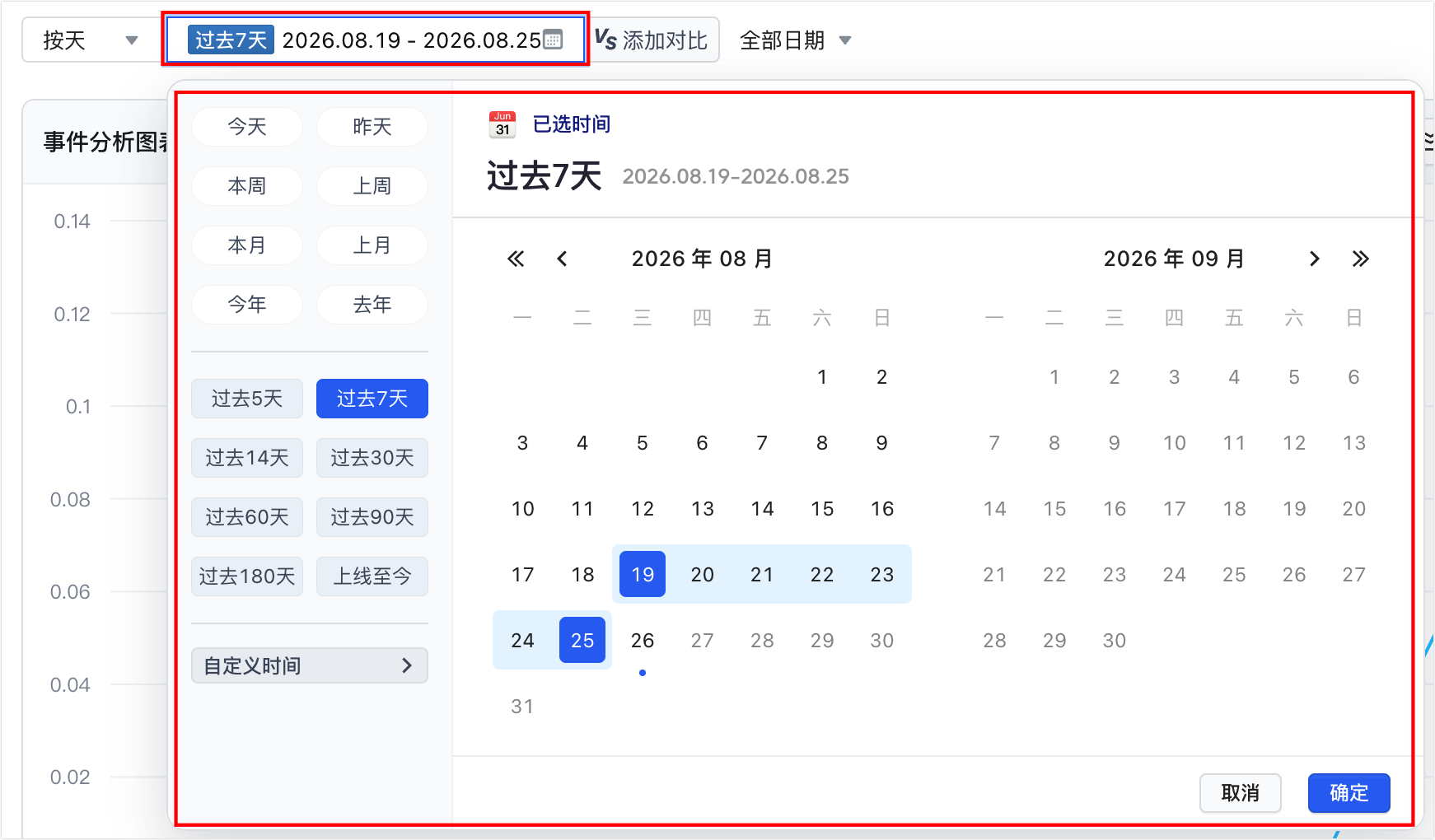
Task: Select the 昨天 quick range
Action: 372,127
